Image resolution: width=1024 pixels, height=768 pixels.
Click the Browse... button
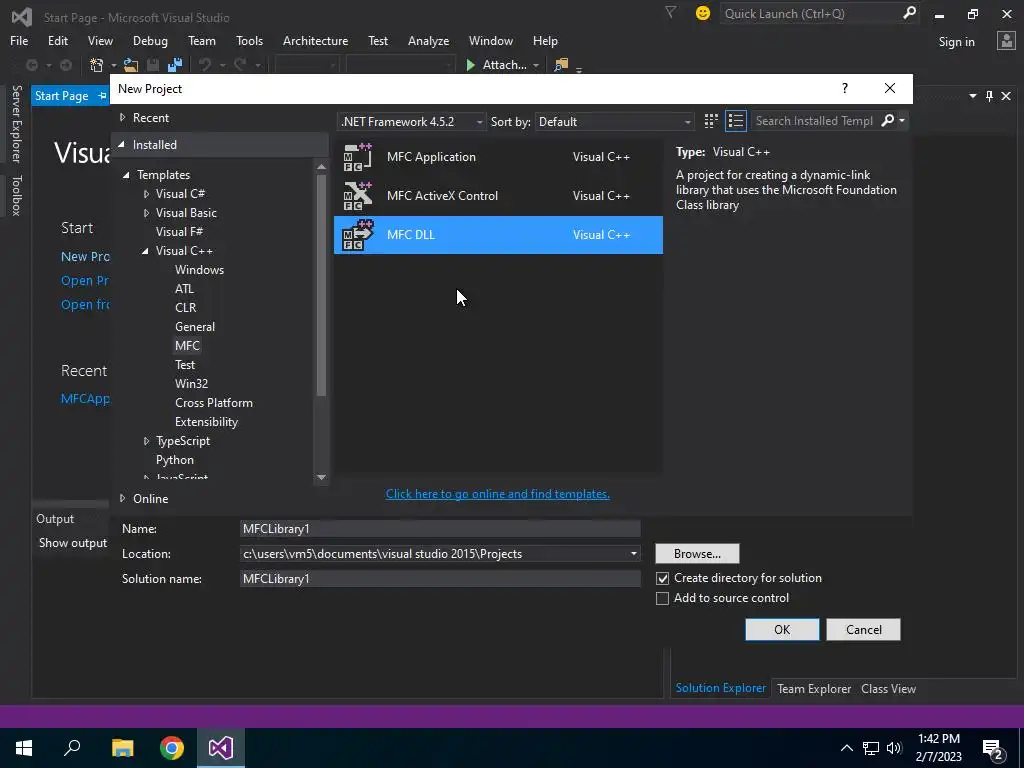[x=697, y=554]
